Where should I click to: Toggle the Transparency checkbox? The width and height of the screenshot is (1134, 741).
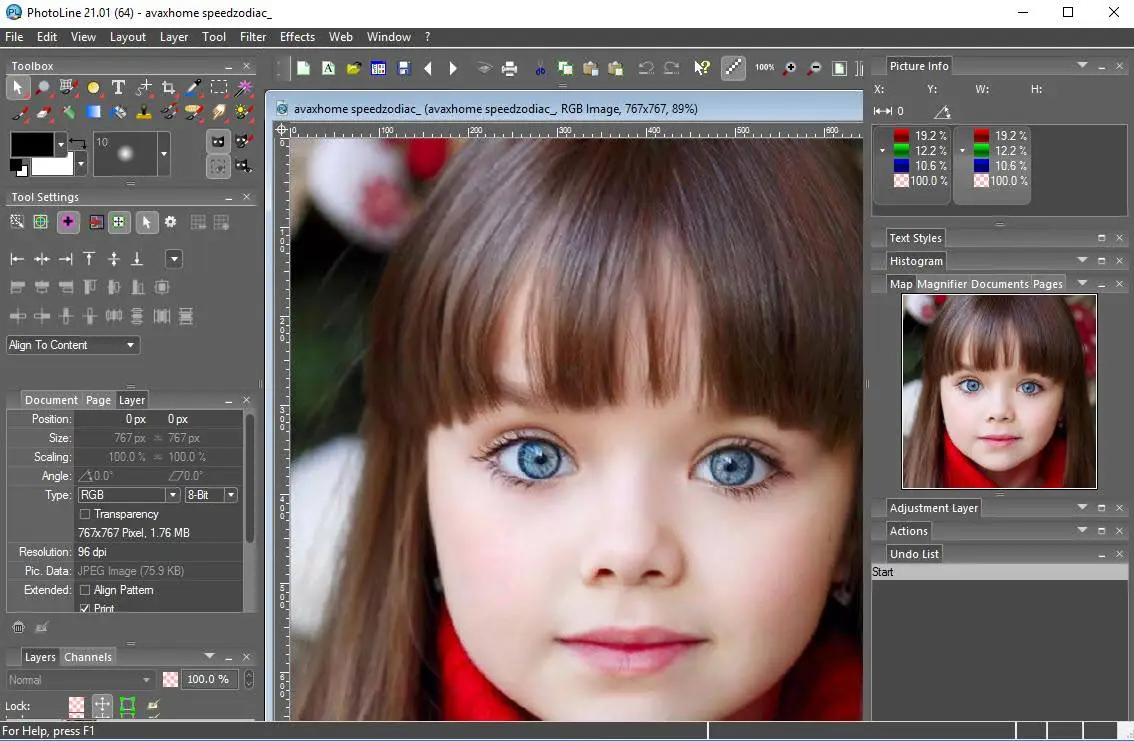(85, 514)
